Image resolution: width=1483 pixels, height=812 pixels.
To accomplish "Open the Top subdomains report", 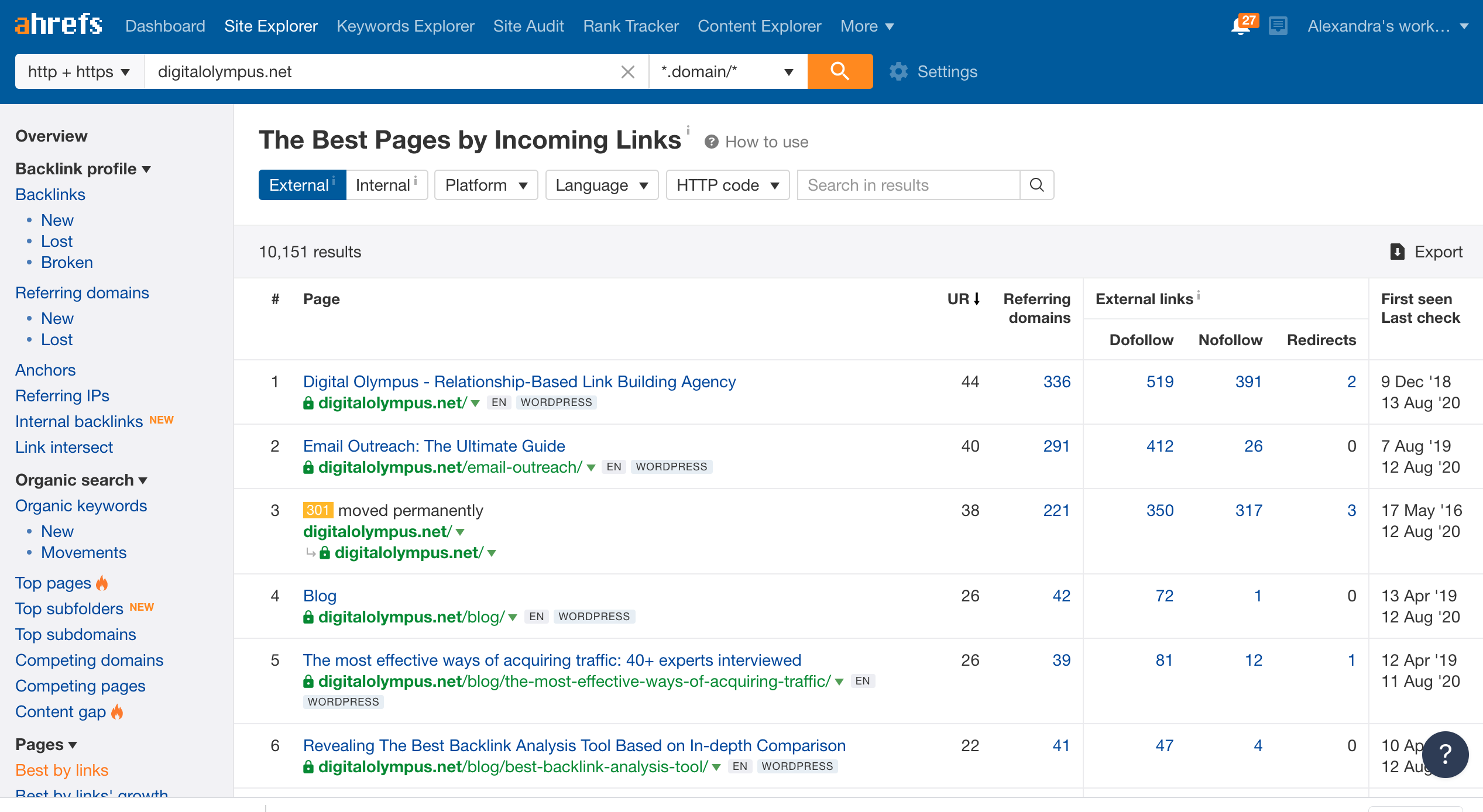I will click(75, 634).
